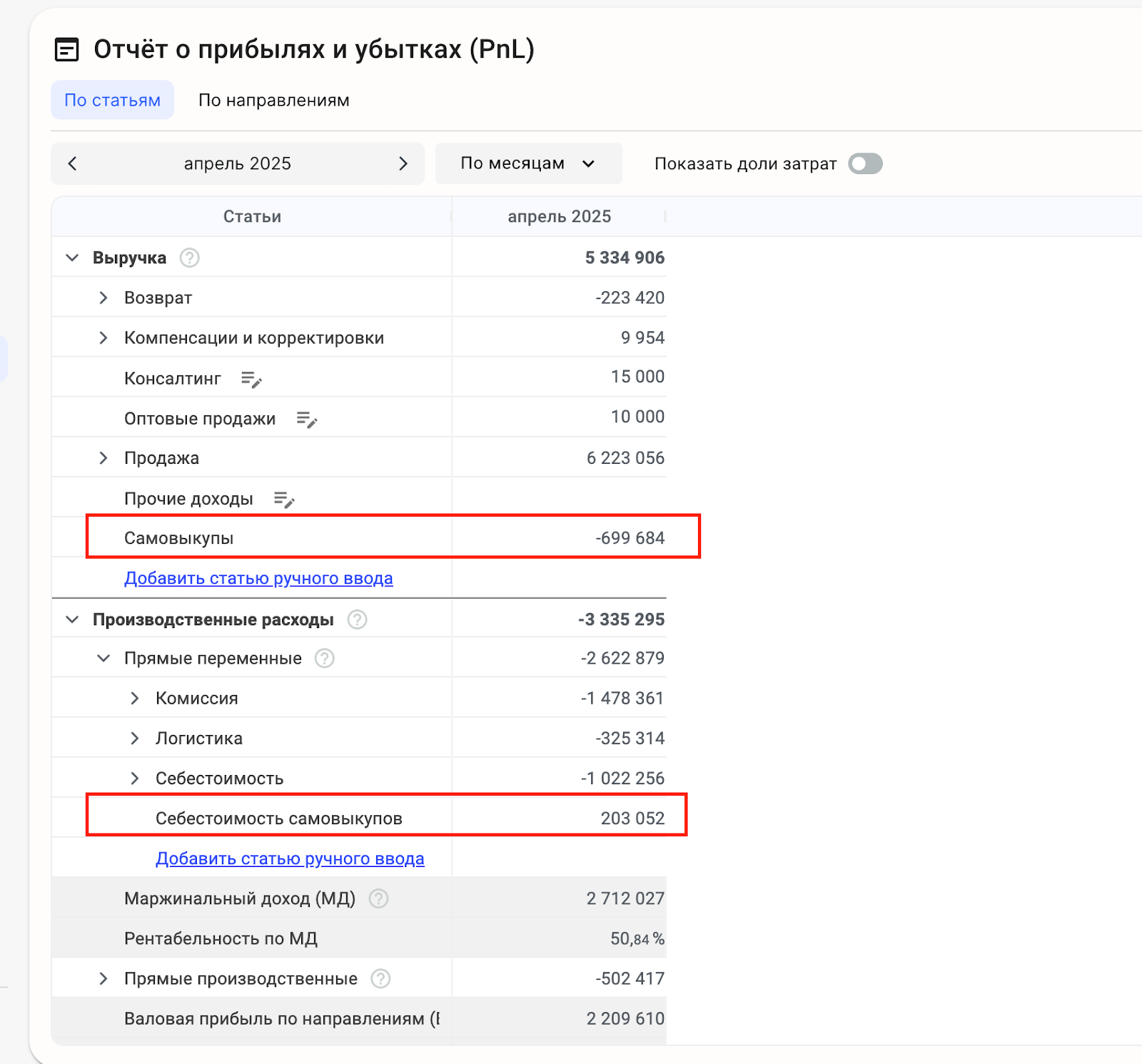
Task: Expand the Комиссия row
Action: tap(135, 699)
